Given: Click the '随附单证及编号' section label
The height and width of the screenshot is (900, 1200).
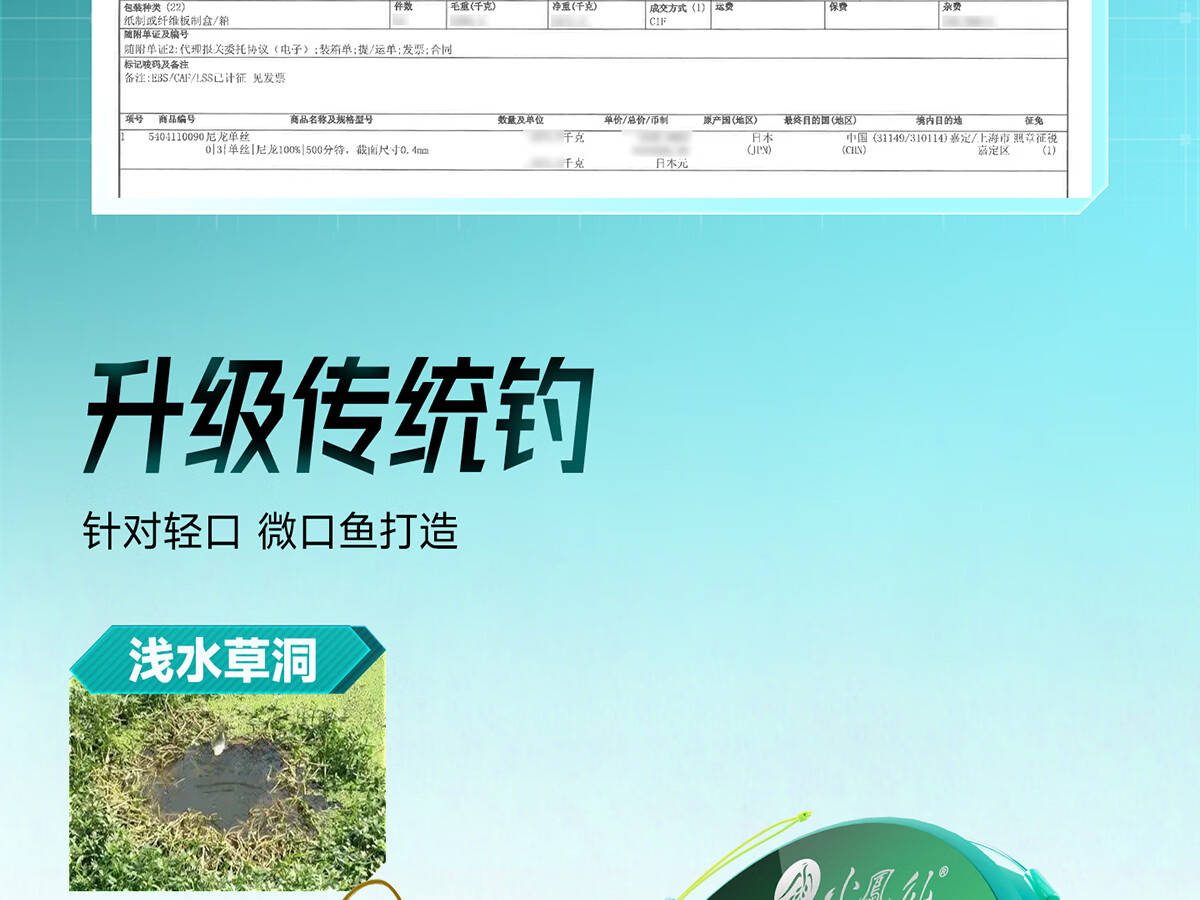Looking at the screenshot, I should pyautogui.click(x=155, y=35).
